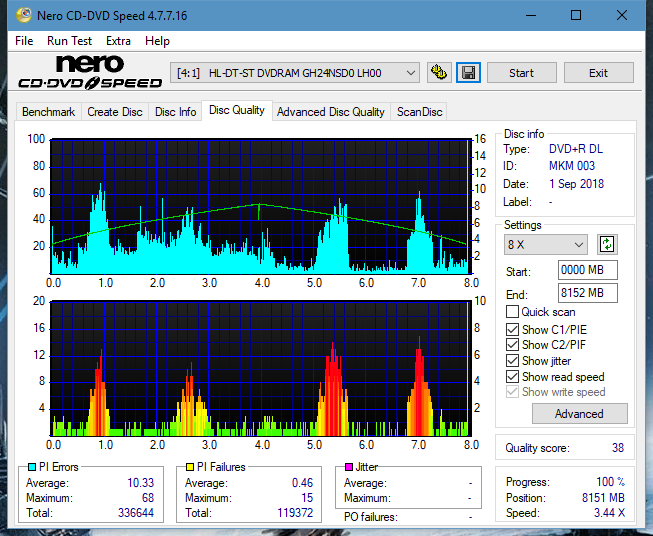Click the Start button
The width and height of the screenshot is (653, 536).
pyautogui.click(x=521, y=73)
